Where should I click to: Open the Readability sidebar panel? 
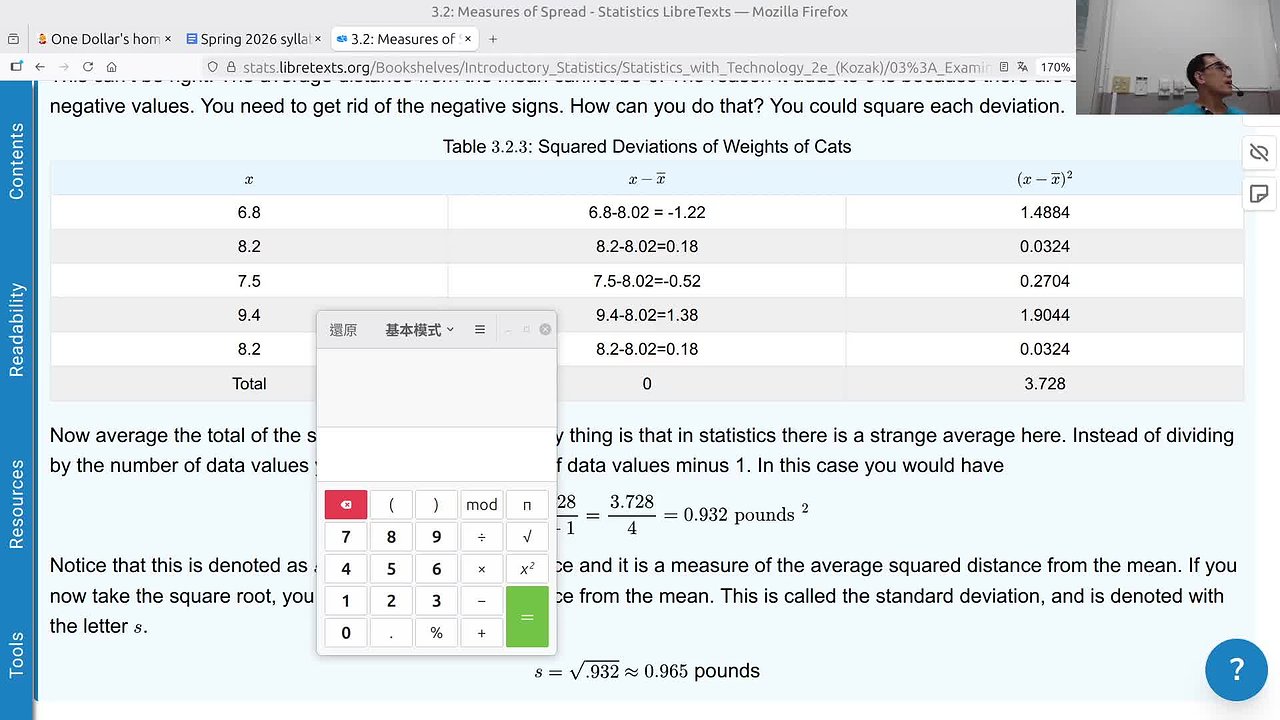pyautogui.click(x=17, y=329)
